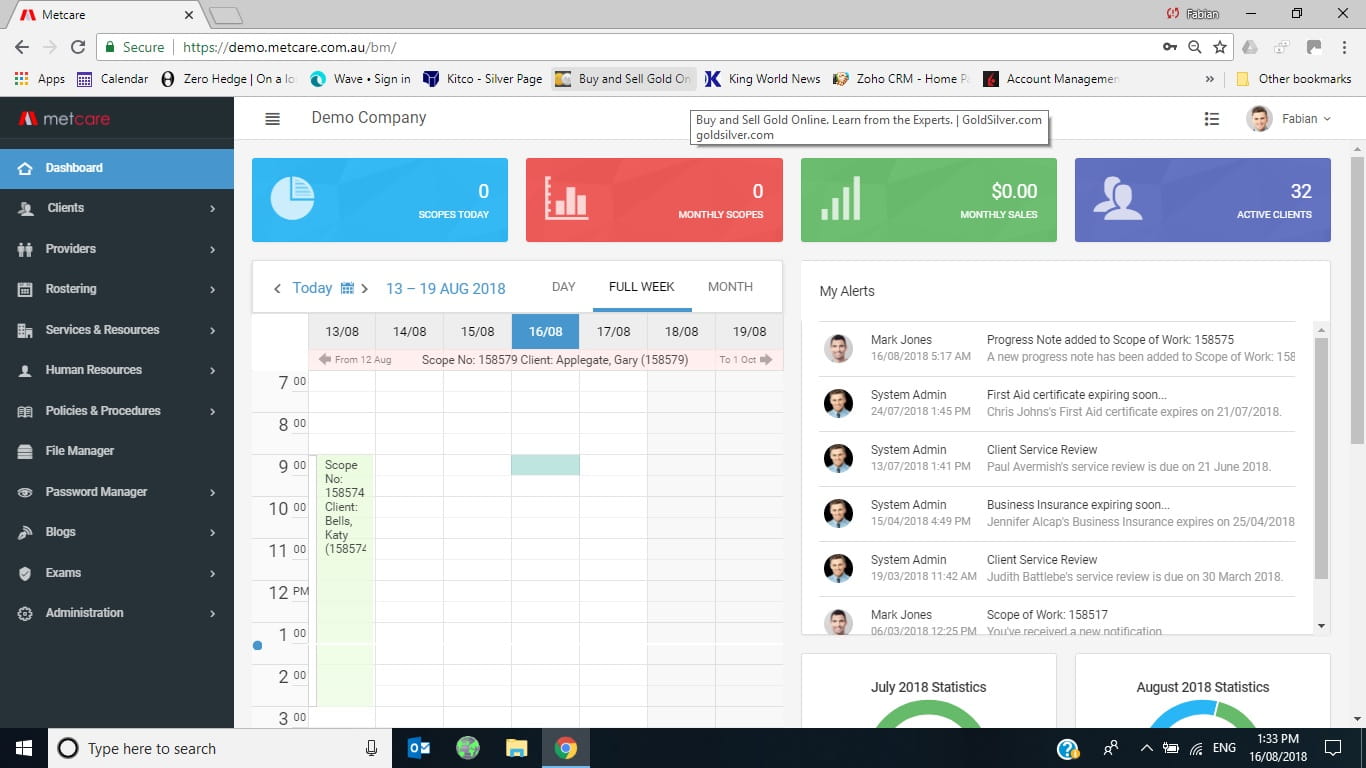
Task: Open the task list icon near Fabian
Action: pos(1212,118)
